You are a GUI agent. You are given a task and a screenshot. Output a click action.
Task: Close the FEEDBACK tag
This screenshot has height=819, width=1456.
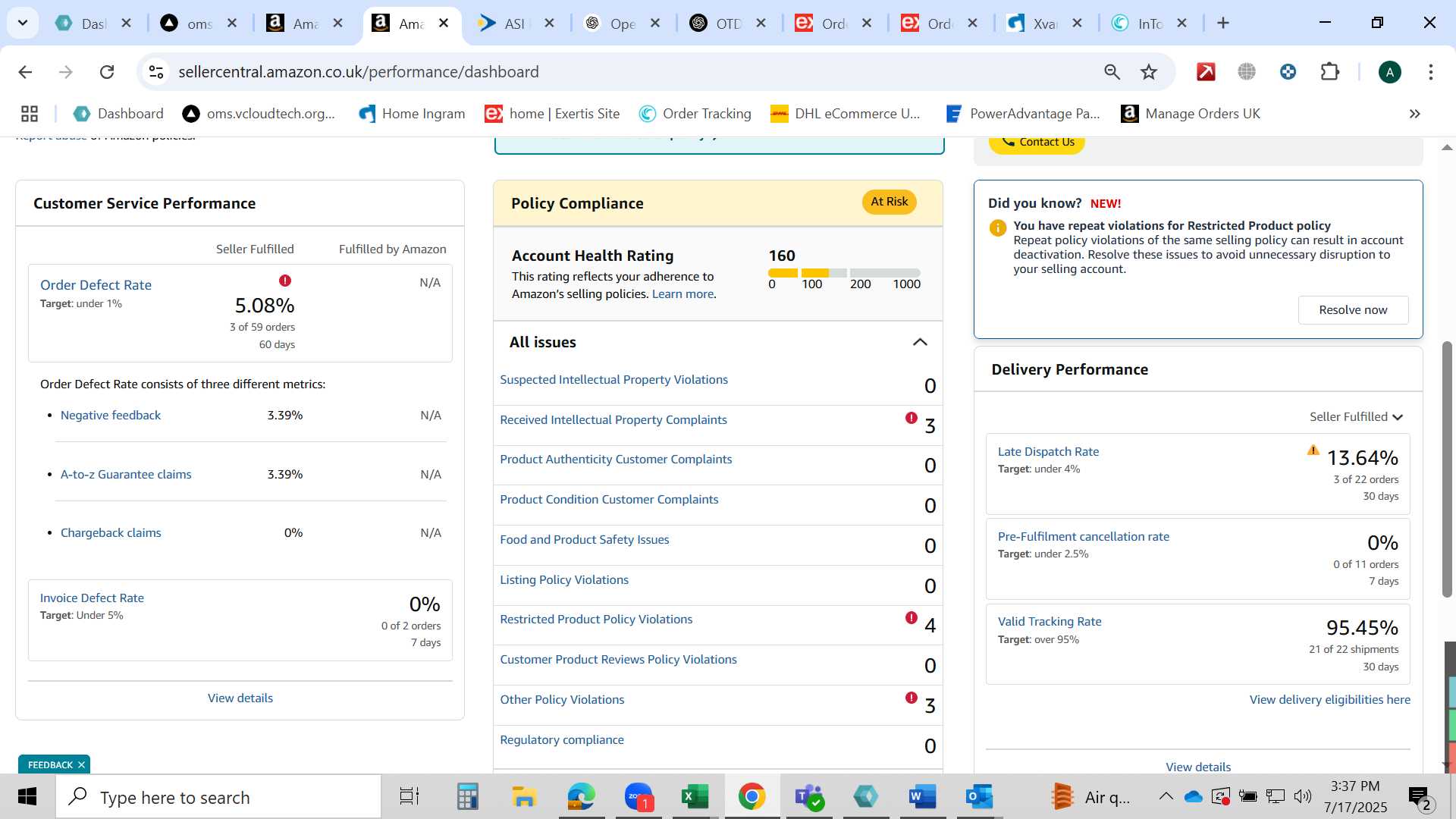click(81, 764)
